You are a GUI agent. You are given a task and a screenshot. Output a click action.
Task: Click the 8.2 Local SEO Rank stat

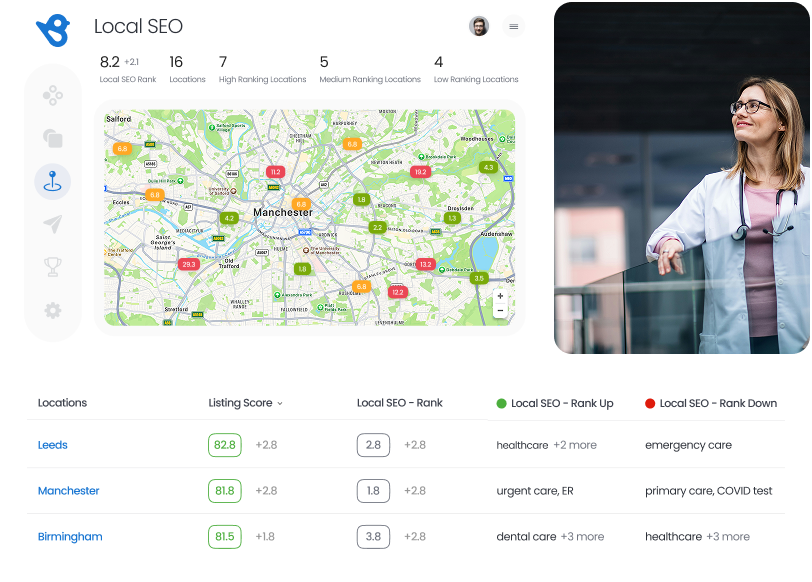(x=128, y=69)
